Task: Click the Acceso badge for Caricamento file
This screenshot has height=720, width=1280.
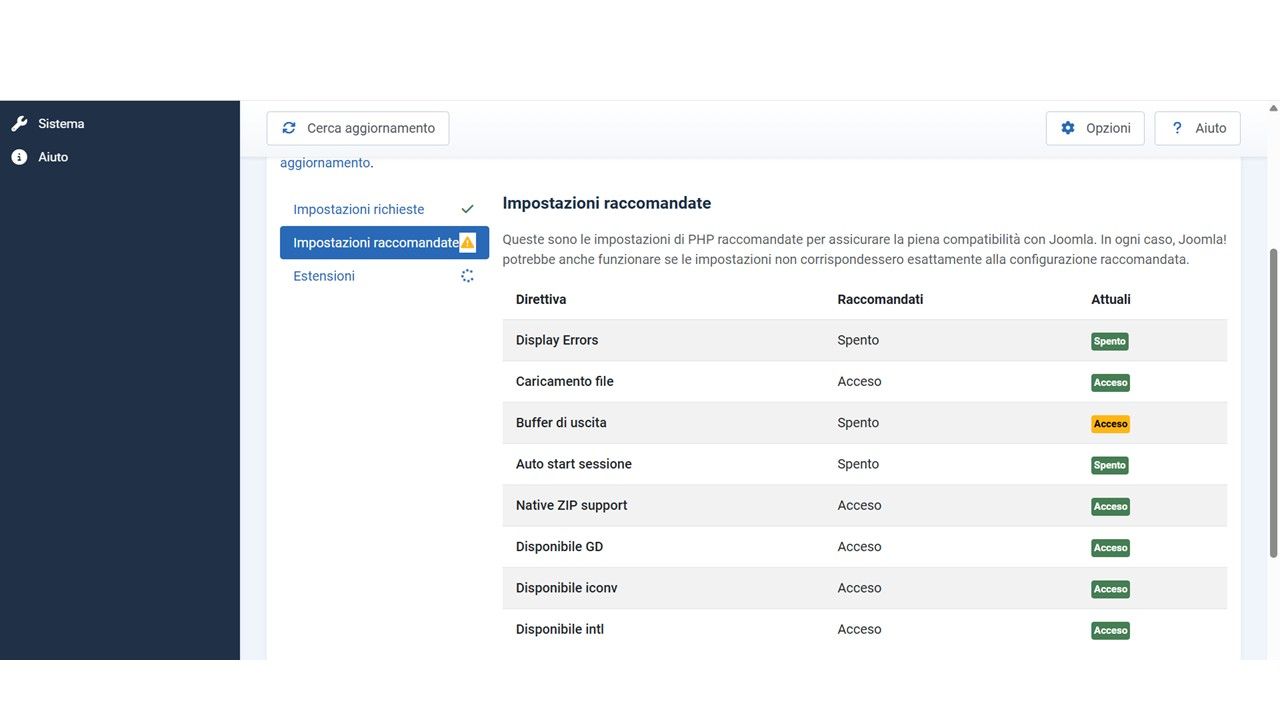Action: click(x=1110, y=382)
